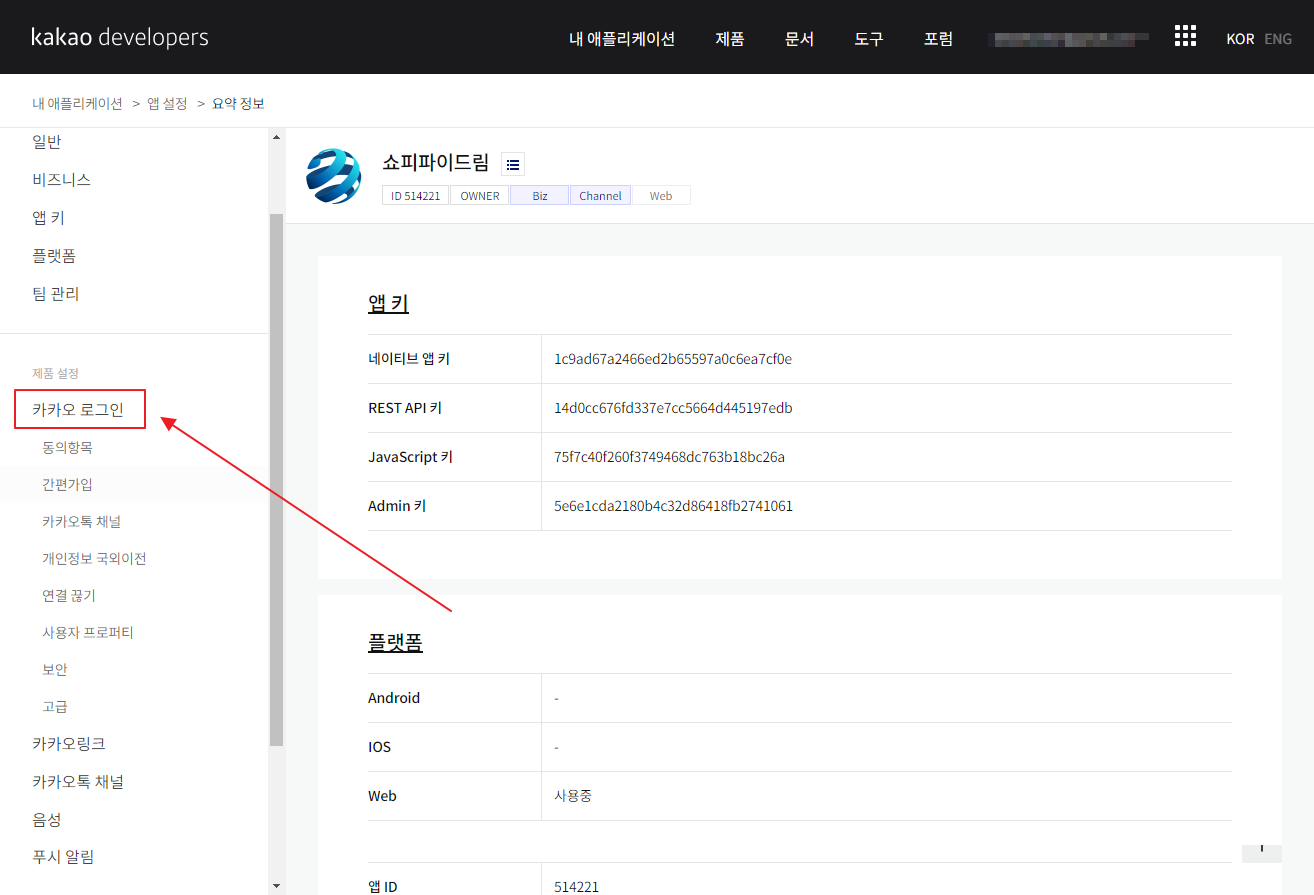Click the 쇼피파이드림 app logo
This screenshot has height=895, width=1314.
(x=334, y=176)
